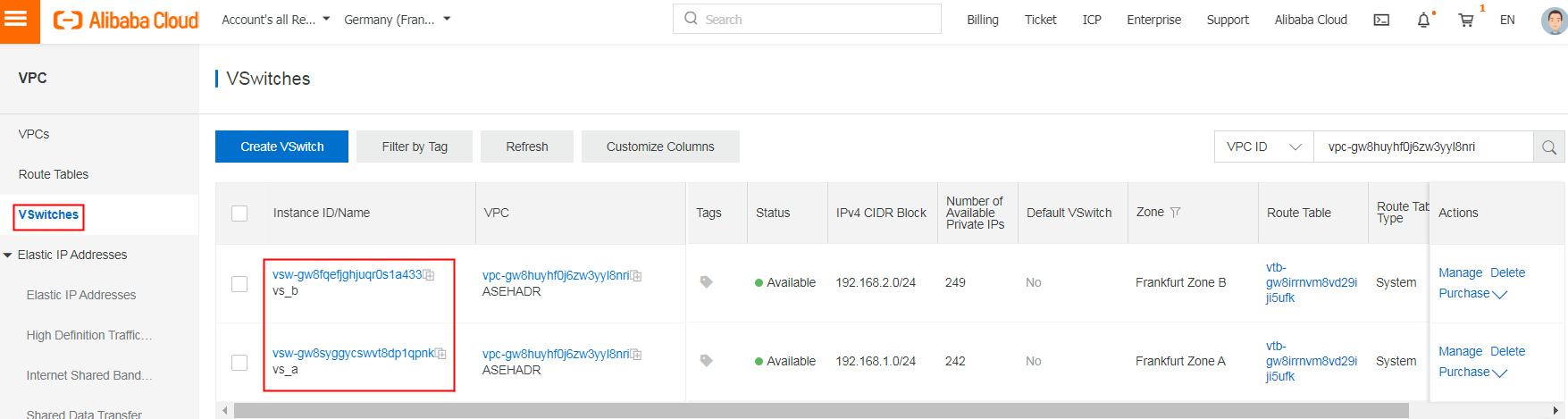Click the tag icon for vs_a row
This screenshot has width=1568, height=419.
tap(706, 361)
